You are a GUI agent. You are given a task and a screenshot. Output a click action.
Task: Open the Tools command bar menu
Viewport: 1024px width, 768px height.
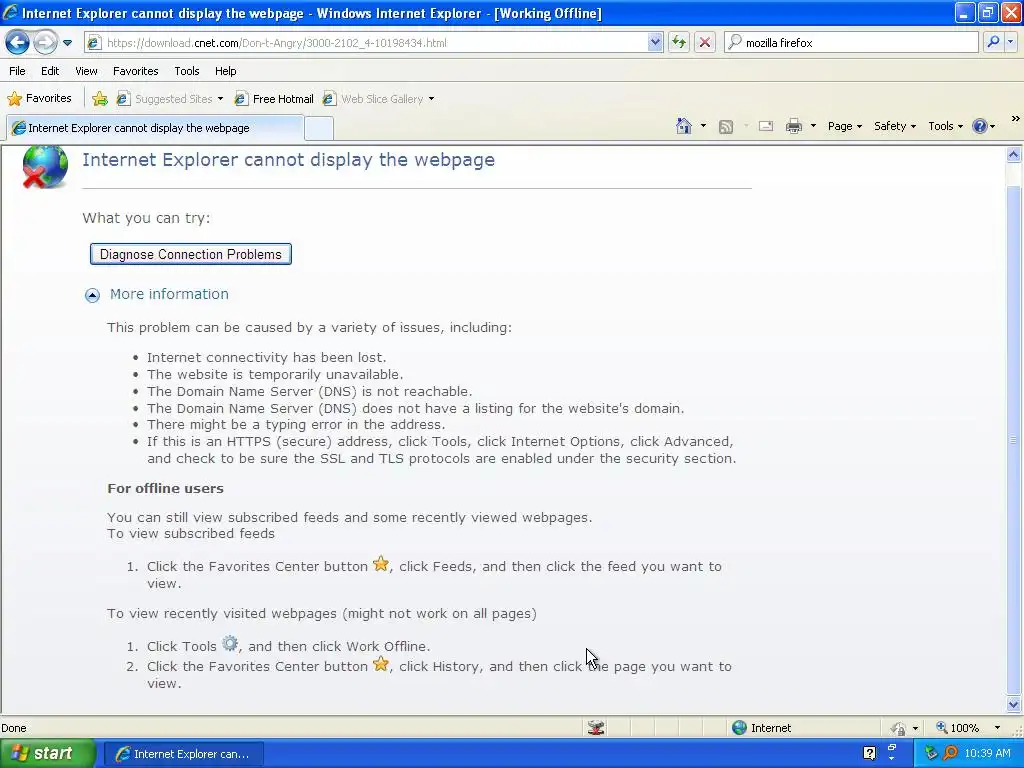[x=946, y=126]
